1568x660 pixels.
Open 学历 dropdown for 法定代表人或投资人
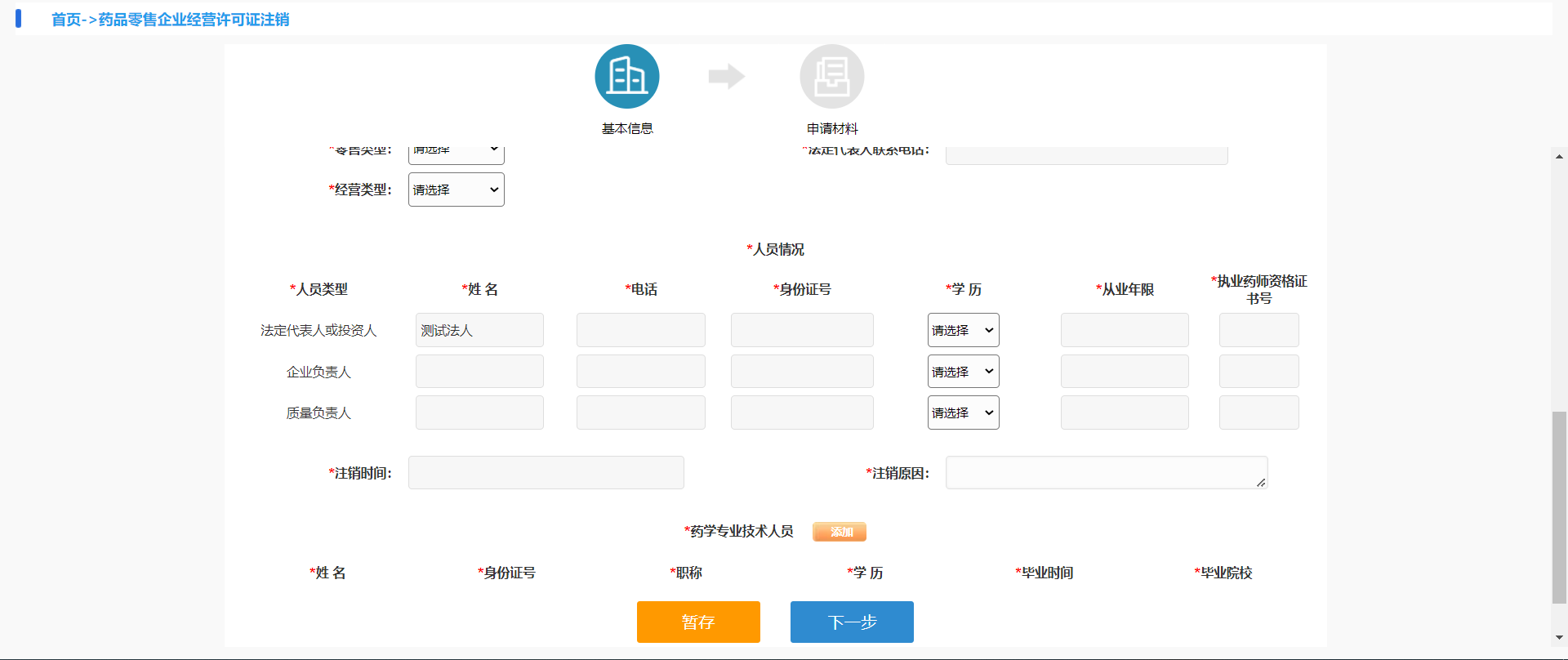(x=963, y=330)
